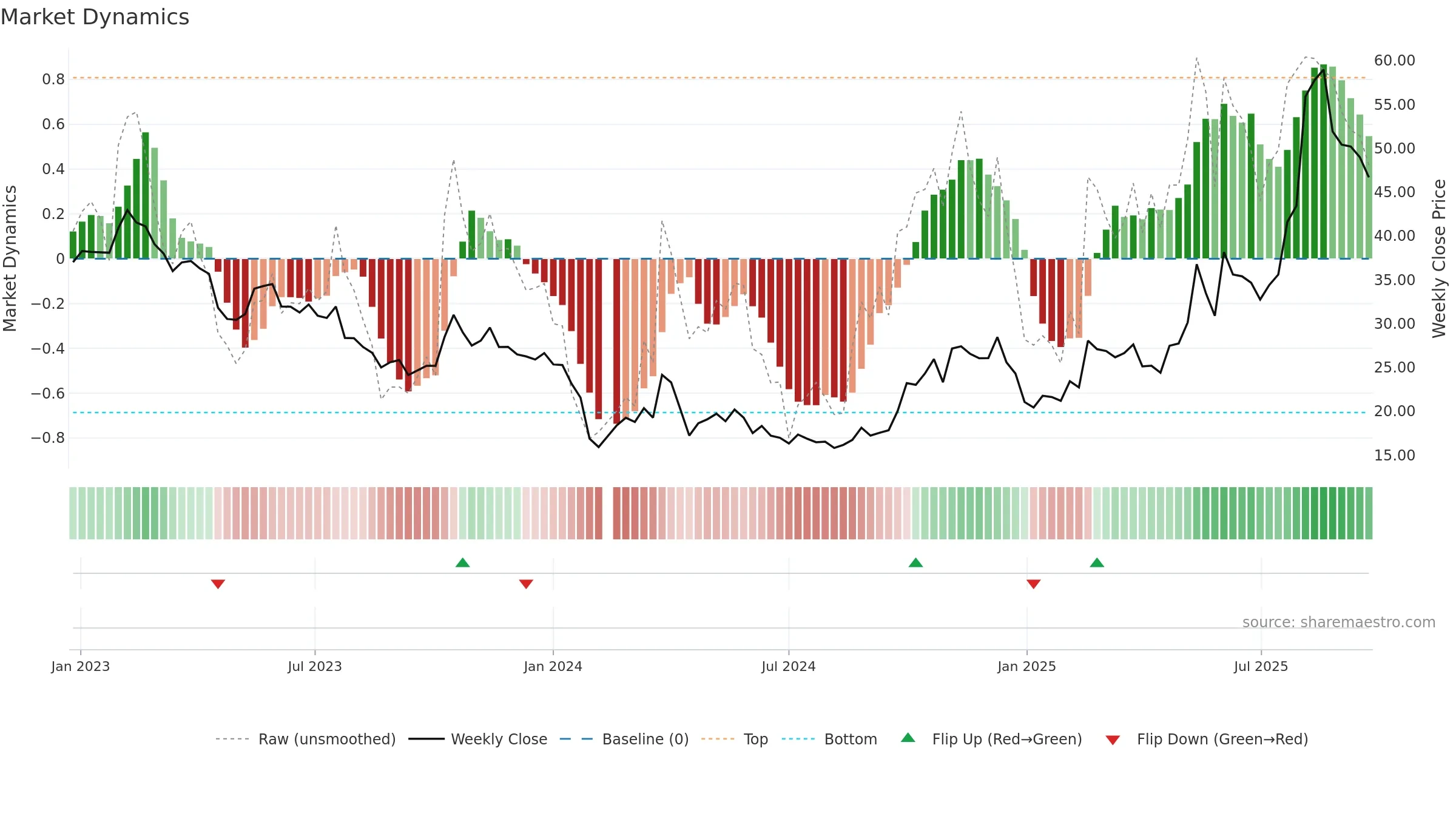Image resolution: width=1456 pixels, height=819 pixels.
Task: Toggle the Flip Down (Green→Red) legend entry
Action: [x=1207, y=739]
